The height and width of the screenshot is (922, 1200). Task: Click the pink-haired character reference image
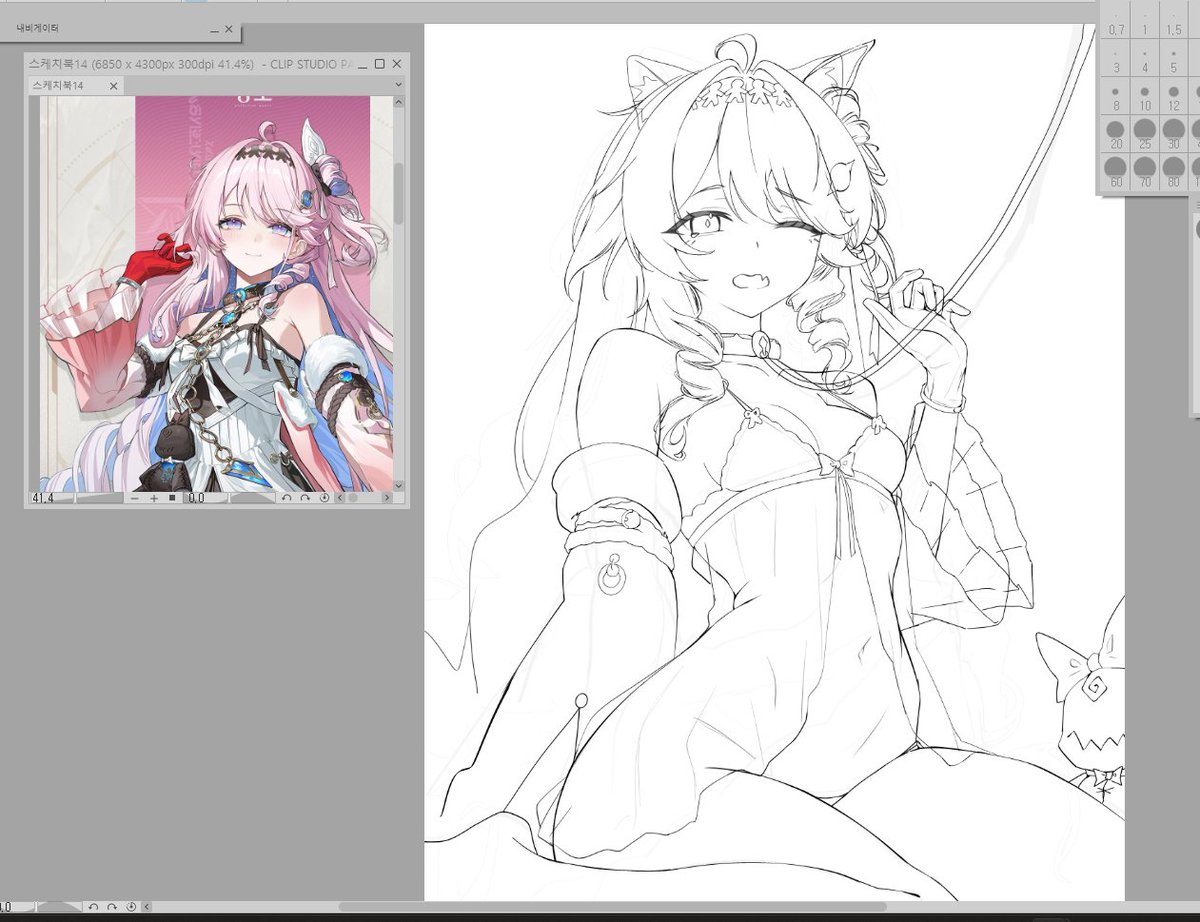click(215, 293)
